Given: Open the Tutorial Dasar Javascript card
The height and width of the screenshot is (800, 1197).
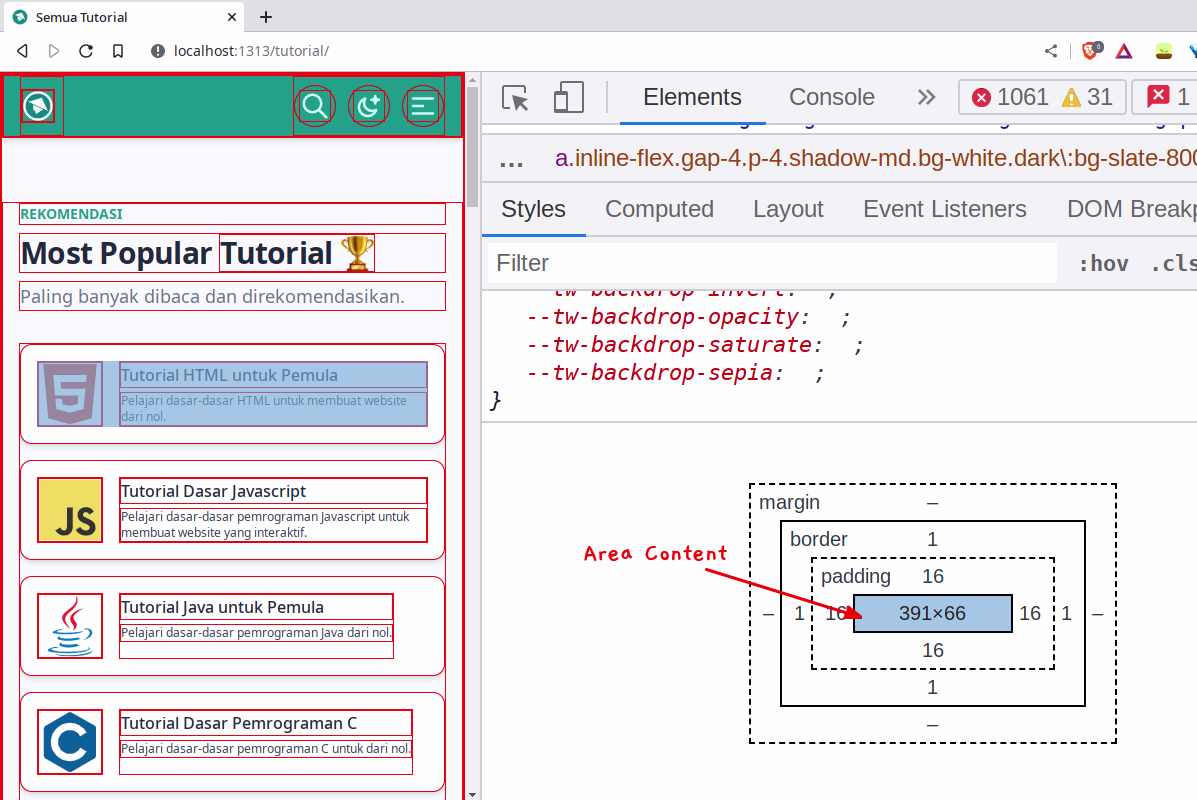Looking at the screenshot, I should coord(232,510).
